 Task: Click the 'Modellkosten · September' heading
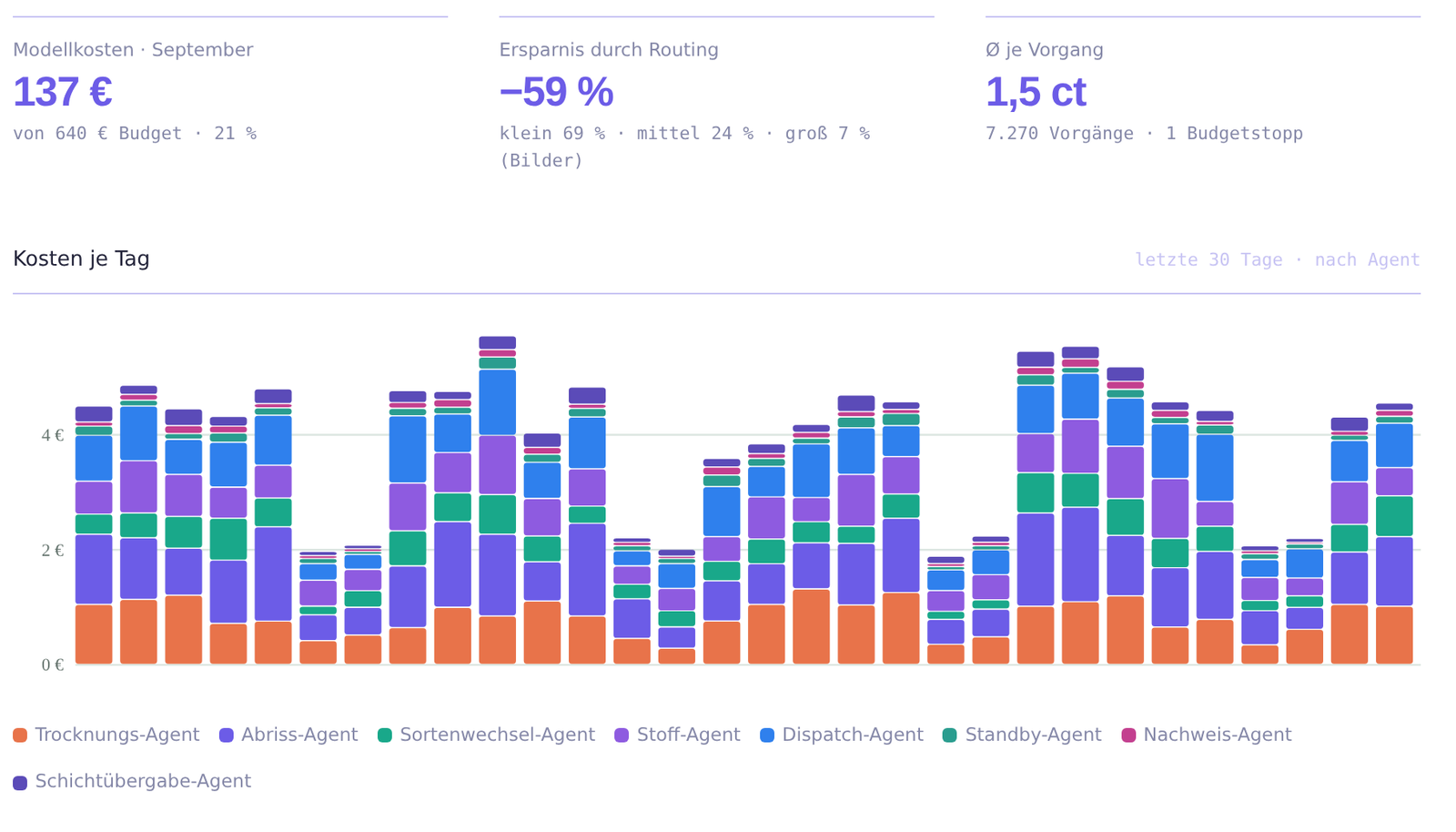click(133, 50)
